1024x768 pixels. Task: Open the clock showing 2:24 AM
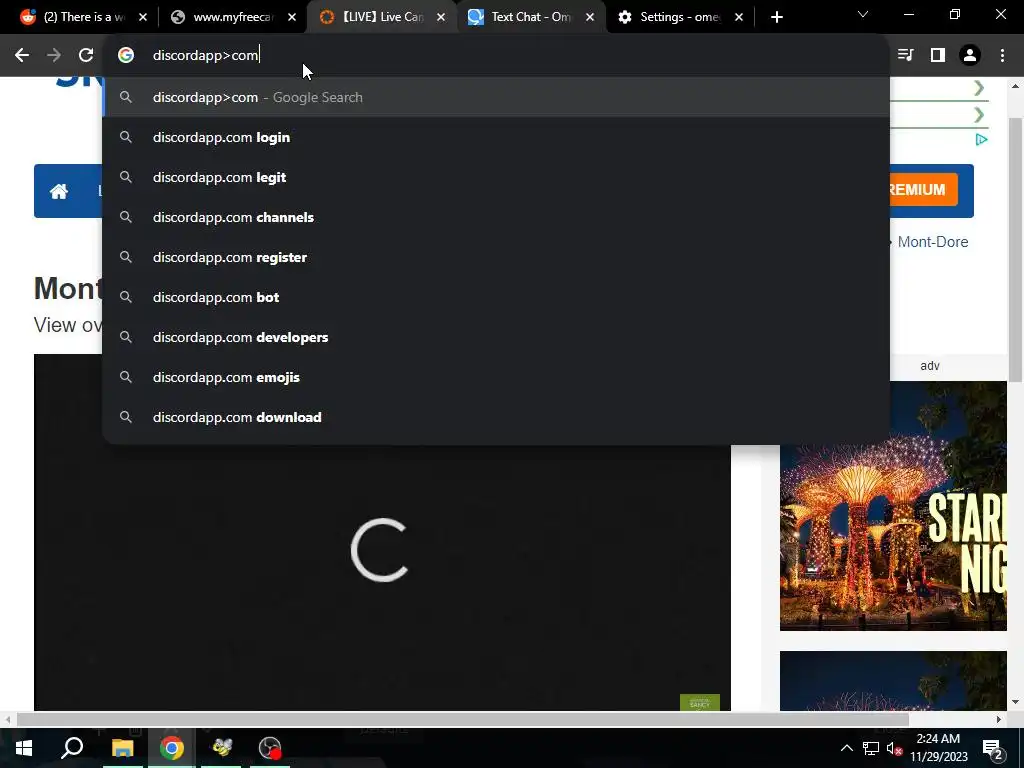tap(938, 748)
